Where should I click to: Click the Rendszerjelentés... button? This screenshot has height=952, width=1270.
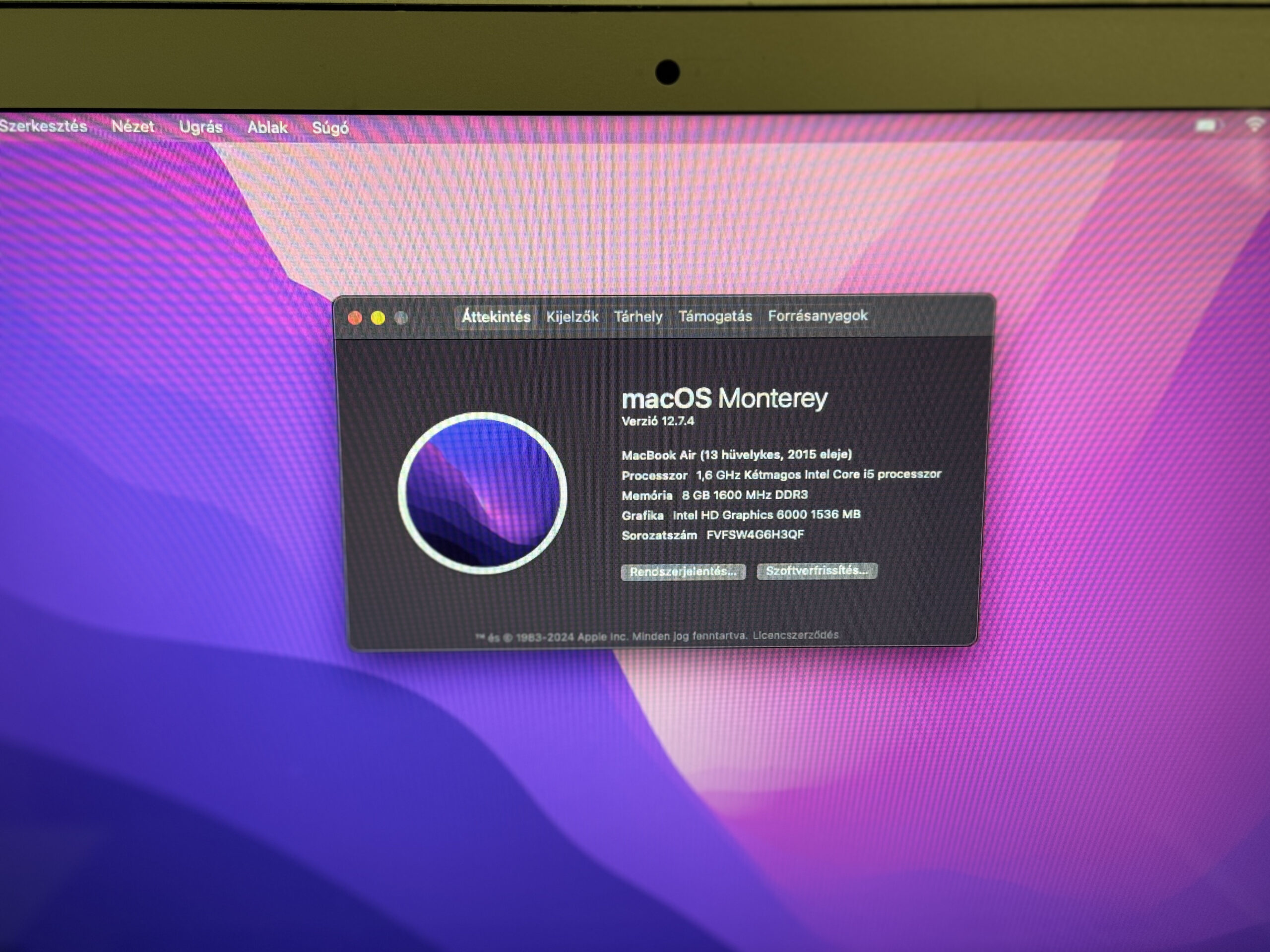pos(683,572)
